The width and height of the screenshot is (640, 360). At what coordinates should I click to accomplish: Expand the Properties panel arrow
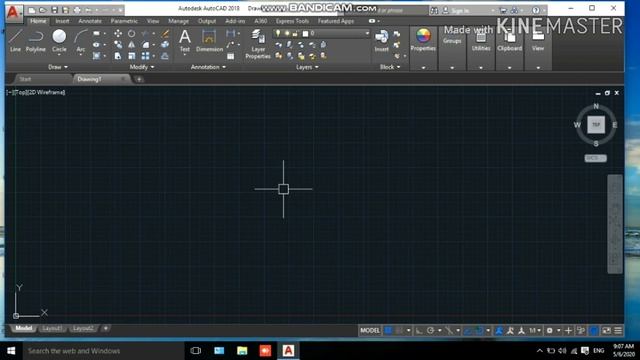click(x=423, y=68)
